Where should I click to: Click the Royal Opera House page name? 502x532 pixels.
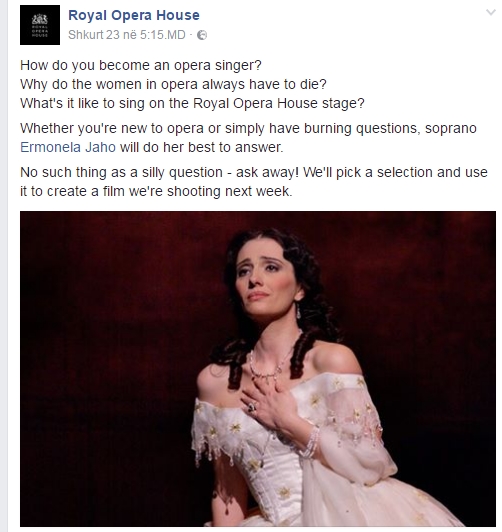pos(134,15)
